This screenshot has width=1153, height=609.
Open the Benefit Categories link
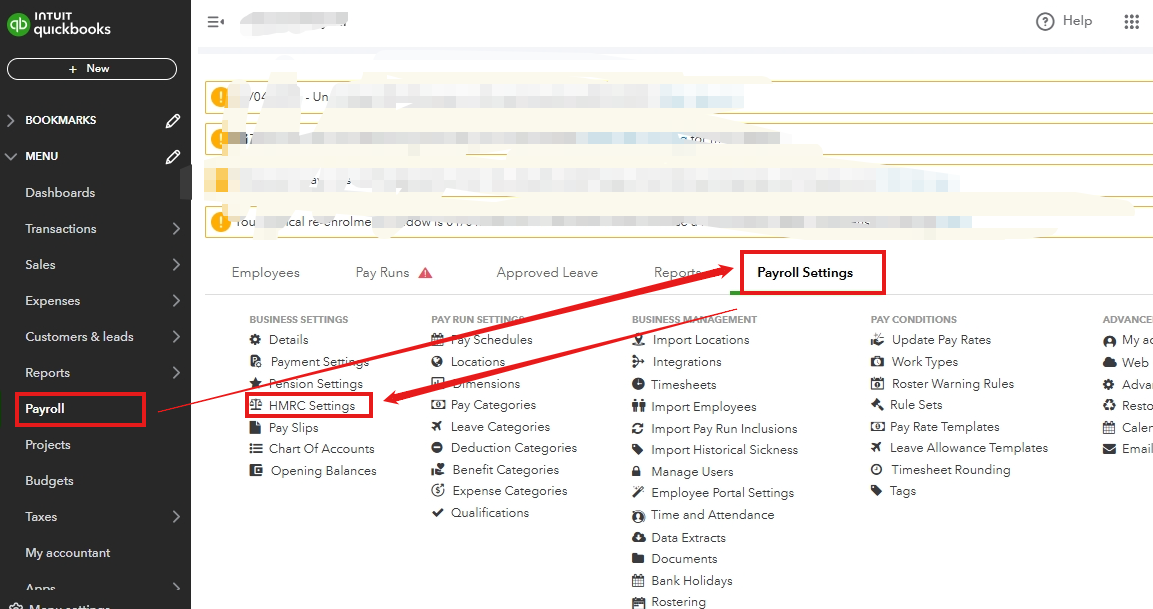(x=506, y=470)
